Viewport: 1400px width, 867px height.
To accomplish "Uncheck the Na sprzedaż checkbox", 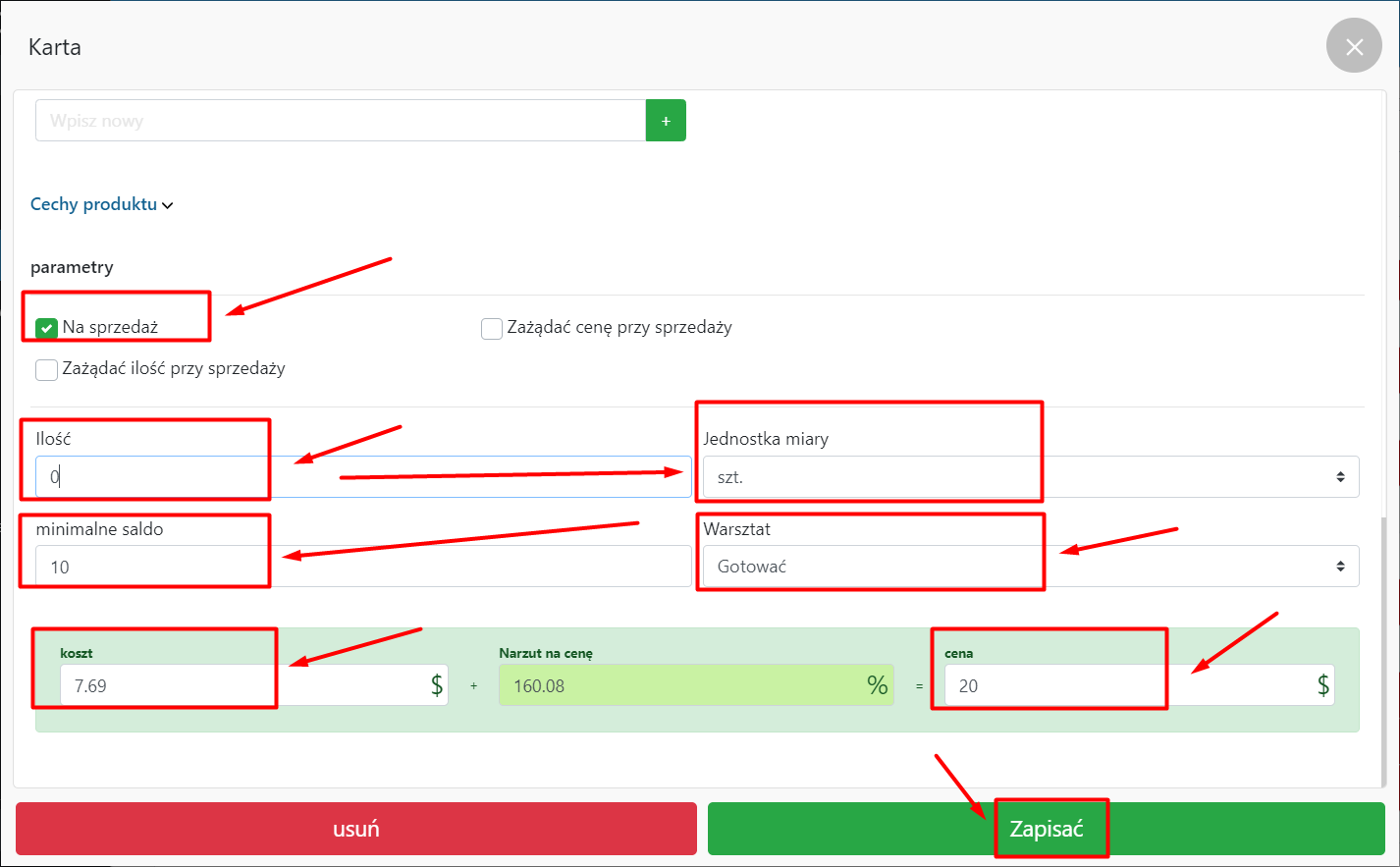I will click(x=46, y=328).
